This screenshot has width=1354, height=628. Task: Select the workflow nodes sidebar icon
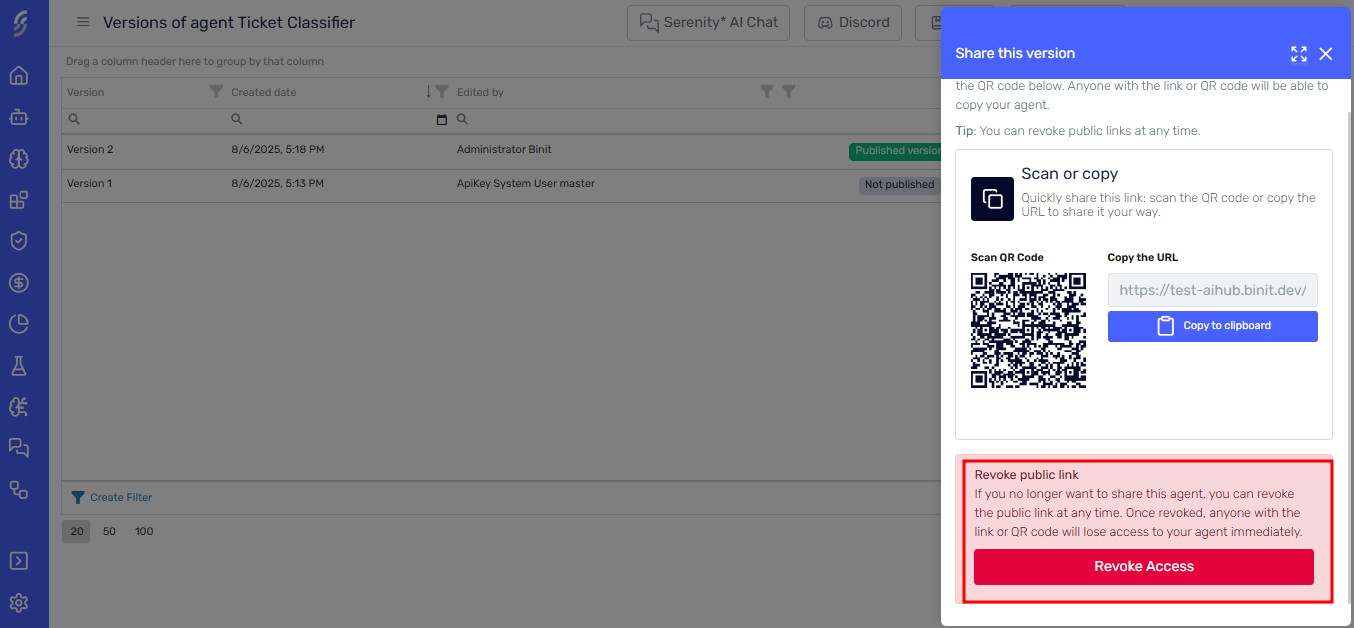tap(19, 489)
